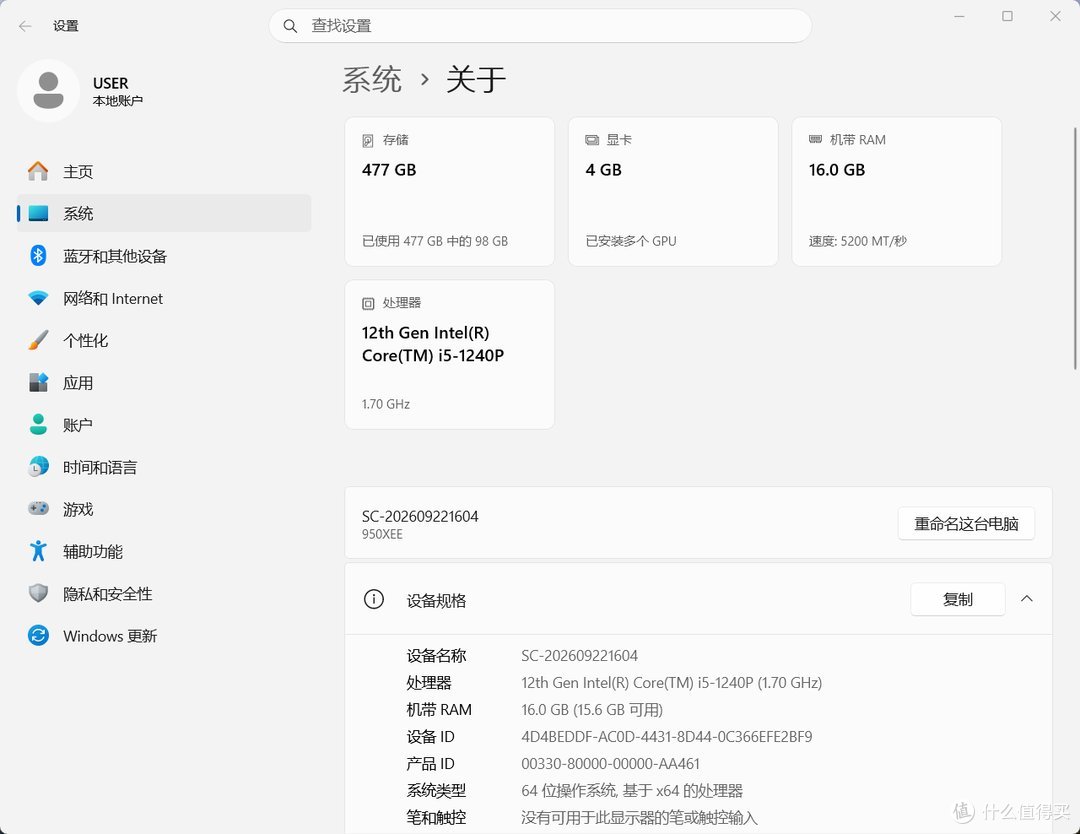Image resolution: width=1080 pixels, height=834 pixels.
Task: Click the Home house icon
Action: point(38,171)
